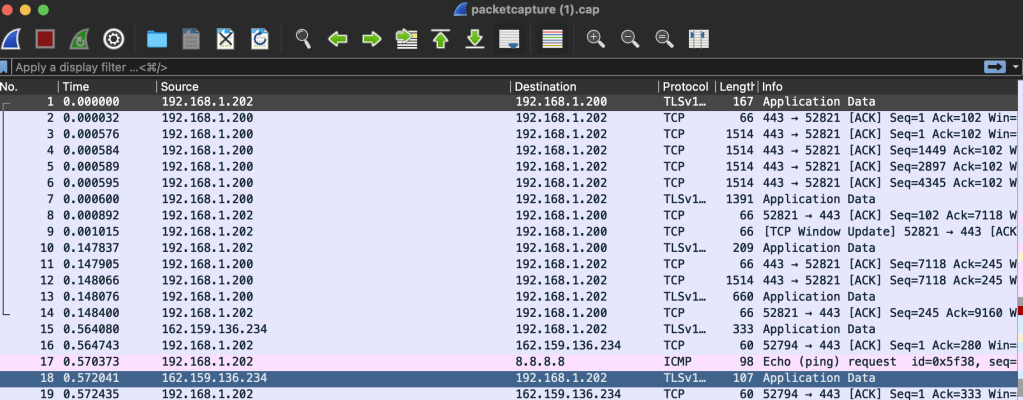Start a new packet capture with the shark fin

coord(12,39)
